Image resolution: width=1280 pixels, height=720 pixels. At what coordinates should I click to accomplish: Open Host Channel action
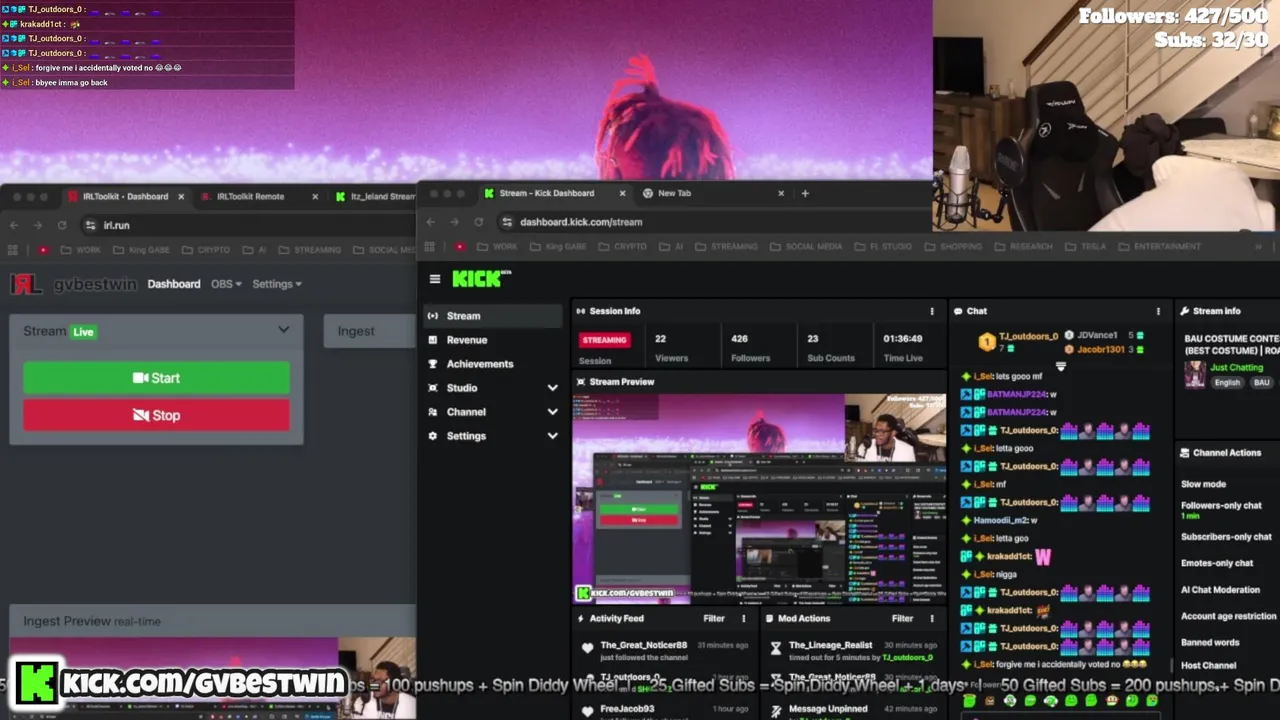click(x=1208, y=666)
